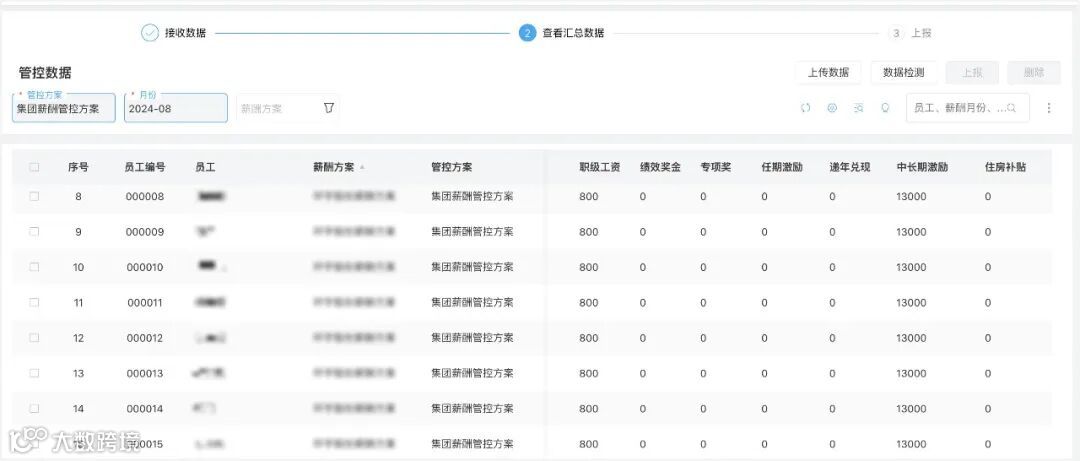This screenshot has height=461, width=1080.
Task: Click the 住房补贴 column header
Action: tap(1006, 167)
